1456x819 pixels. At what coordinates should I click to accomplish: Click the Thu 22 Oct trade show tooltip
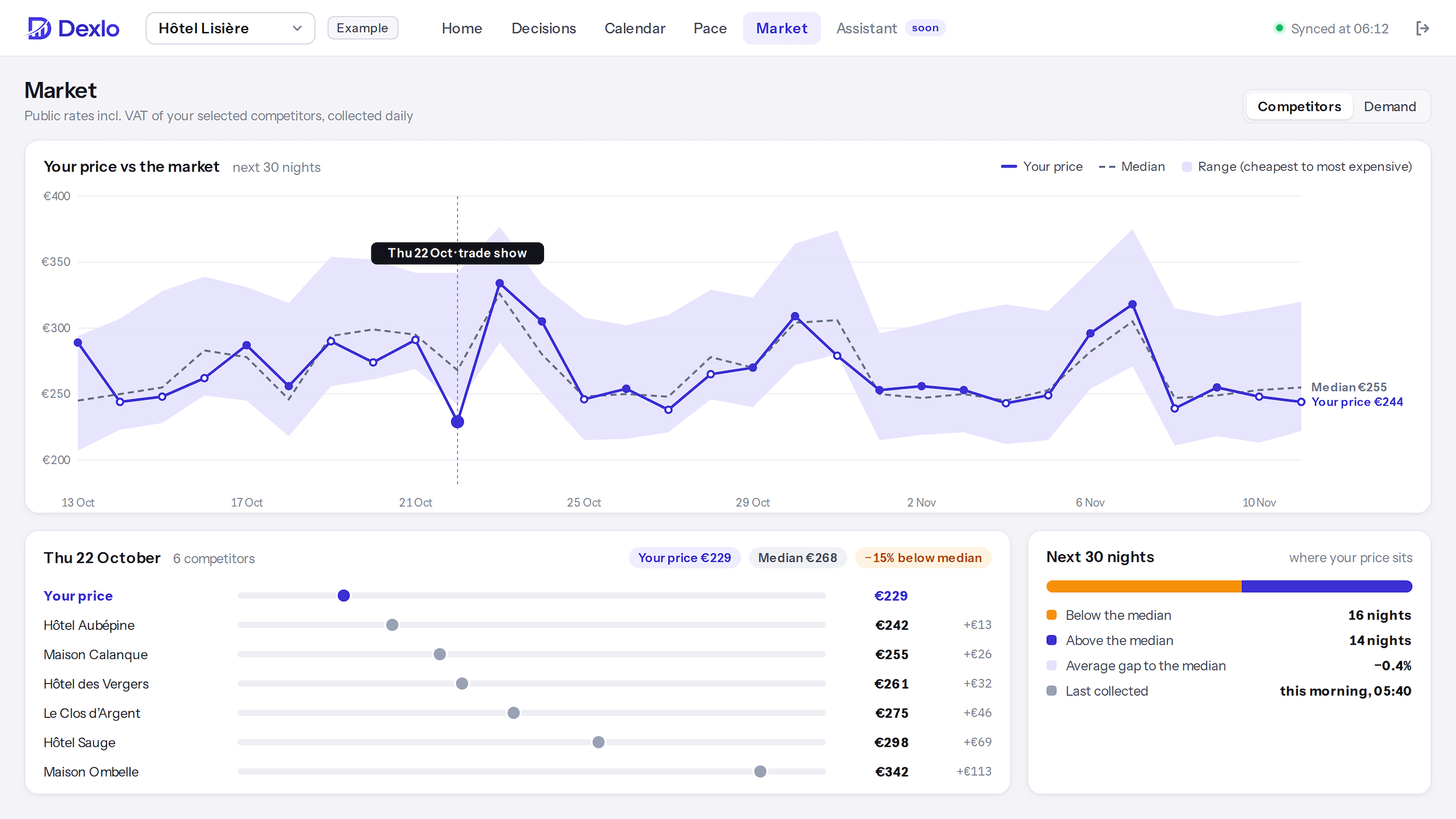(457, 253)
